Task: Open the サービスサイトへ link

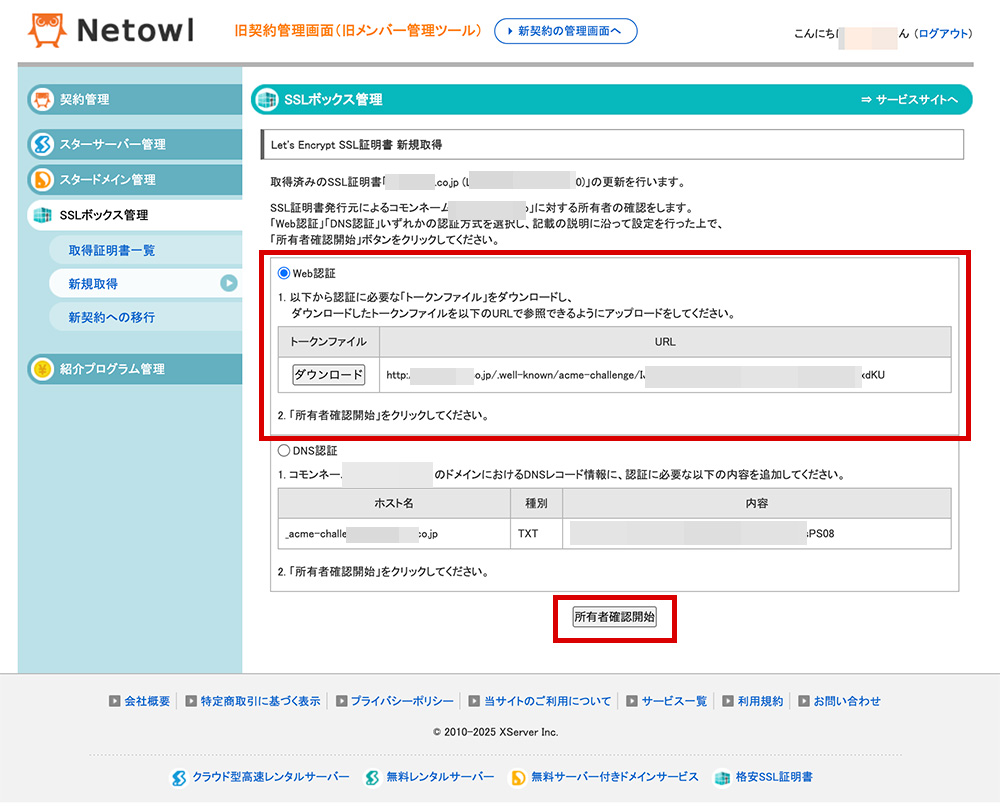Action: pyautogui.click(x=918, y=100)
